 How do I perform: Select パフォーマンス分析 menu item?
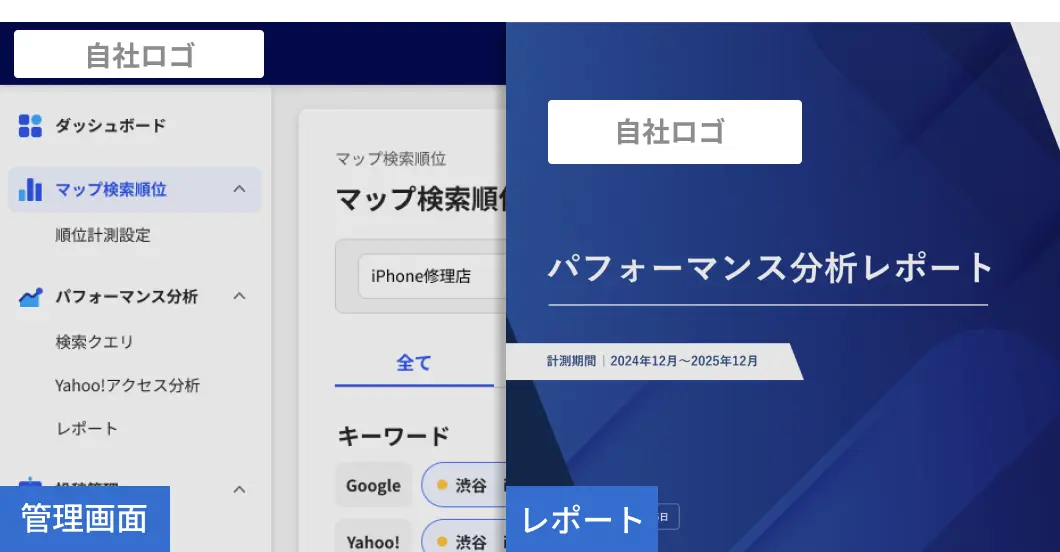(x=126, y=297)
